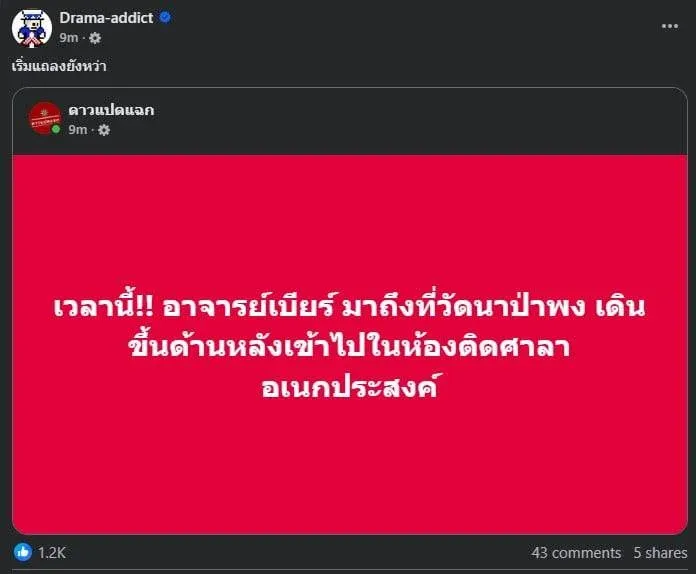Click the เวลานี้!! อาจารย์เบียร์ headline line
This screenshot has width=696, height=574.
349,307
